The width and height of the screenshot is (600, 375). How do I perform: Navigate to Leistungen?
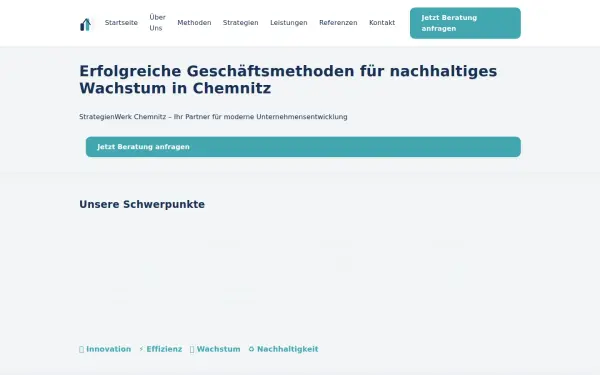pos(289,23)
